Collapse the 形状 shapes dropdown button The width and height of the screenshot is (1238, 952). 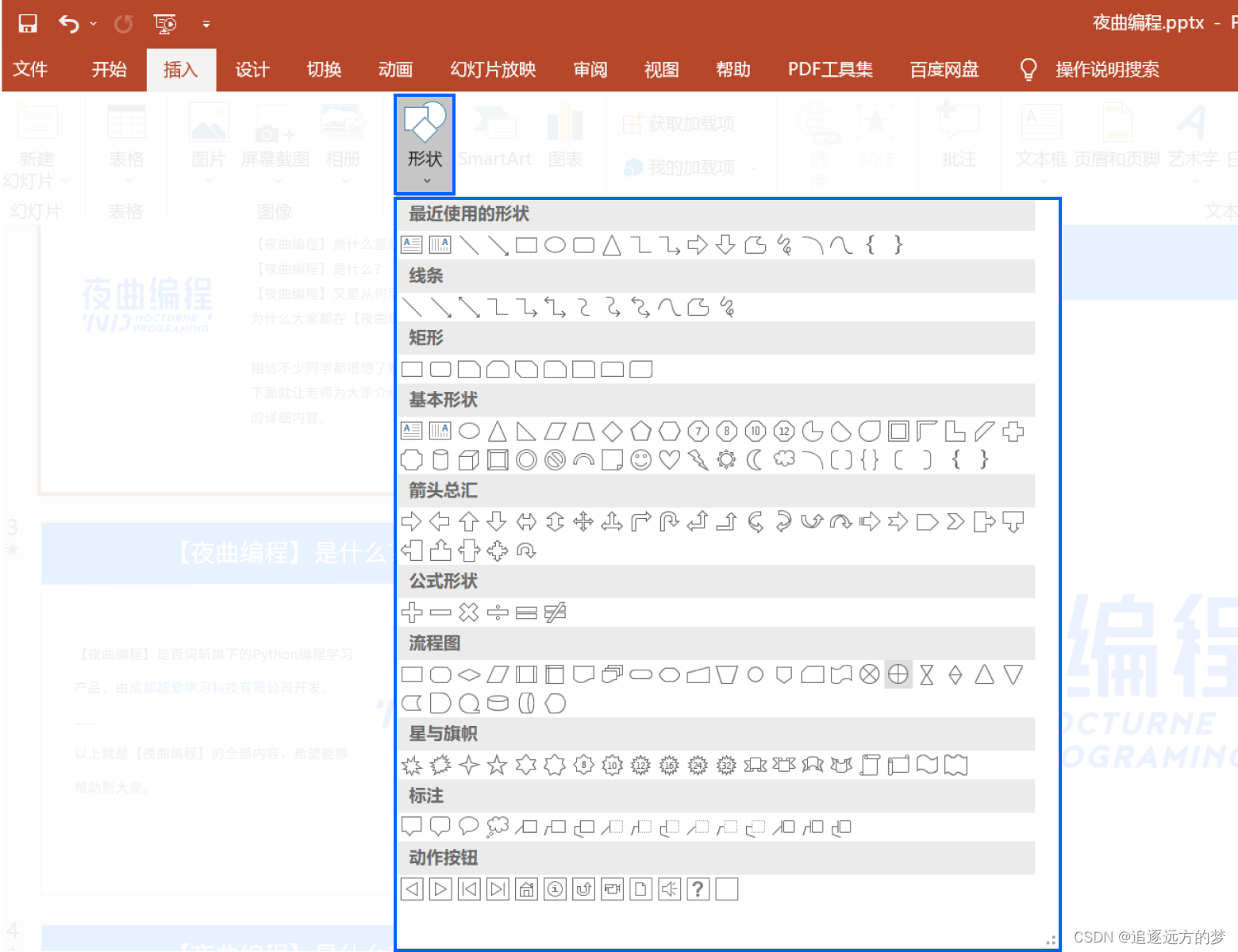click(x=425, y=144)
